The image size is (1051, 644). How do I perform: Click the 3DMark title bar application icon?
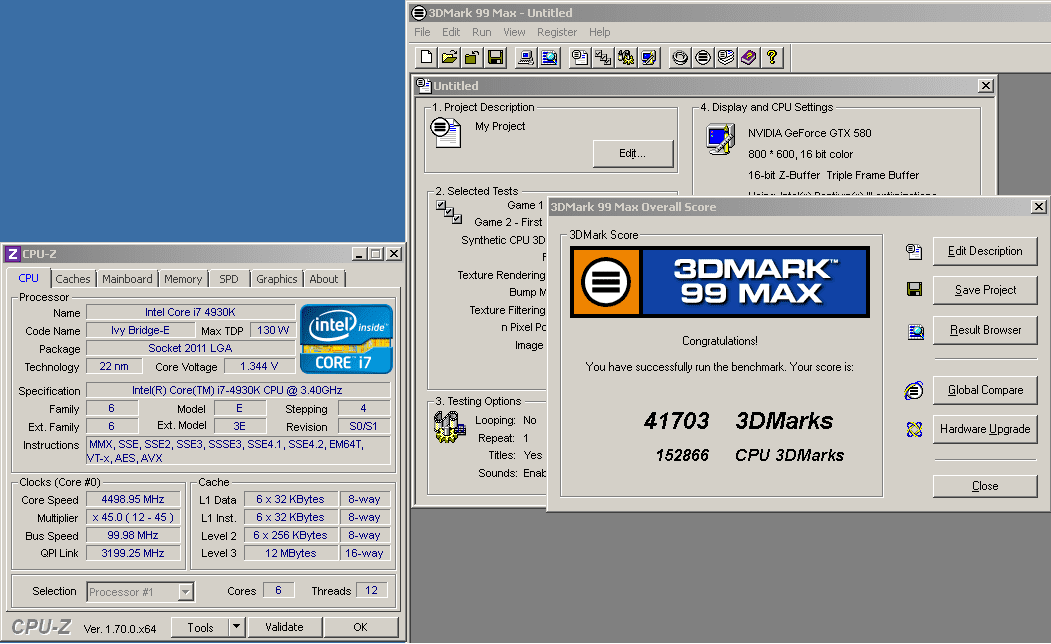point(419,13)
